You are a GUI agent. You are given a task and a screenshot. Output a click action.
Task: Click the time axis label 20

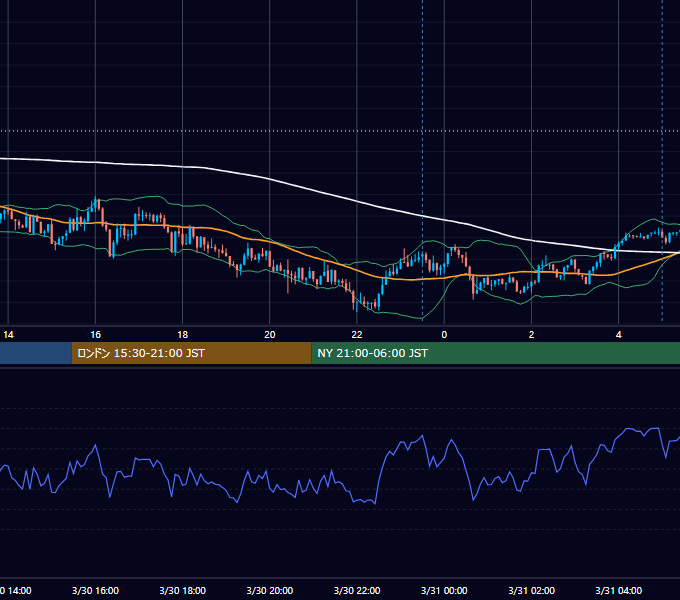270,335
